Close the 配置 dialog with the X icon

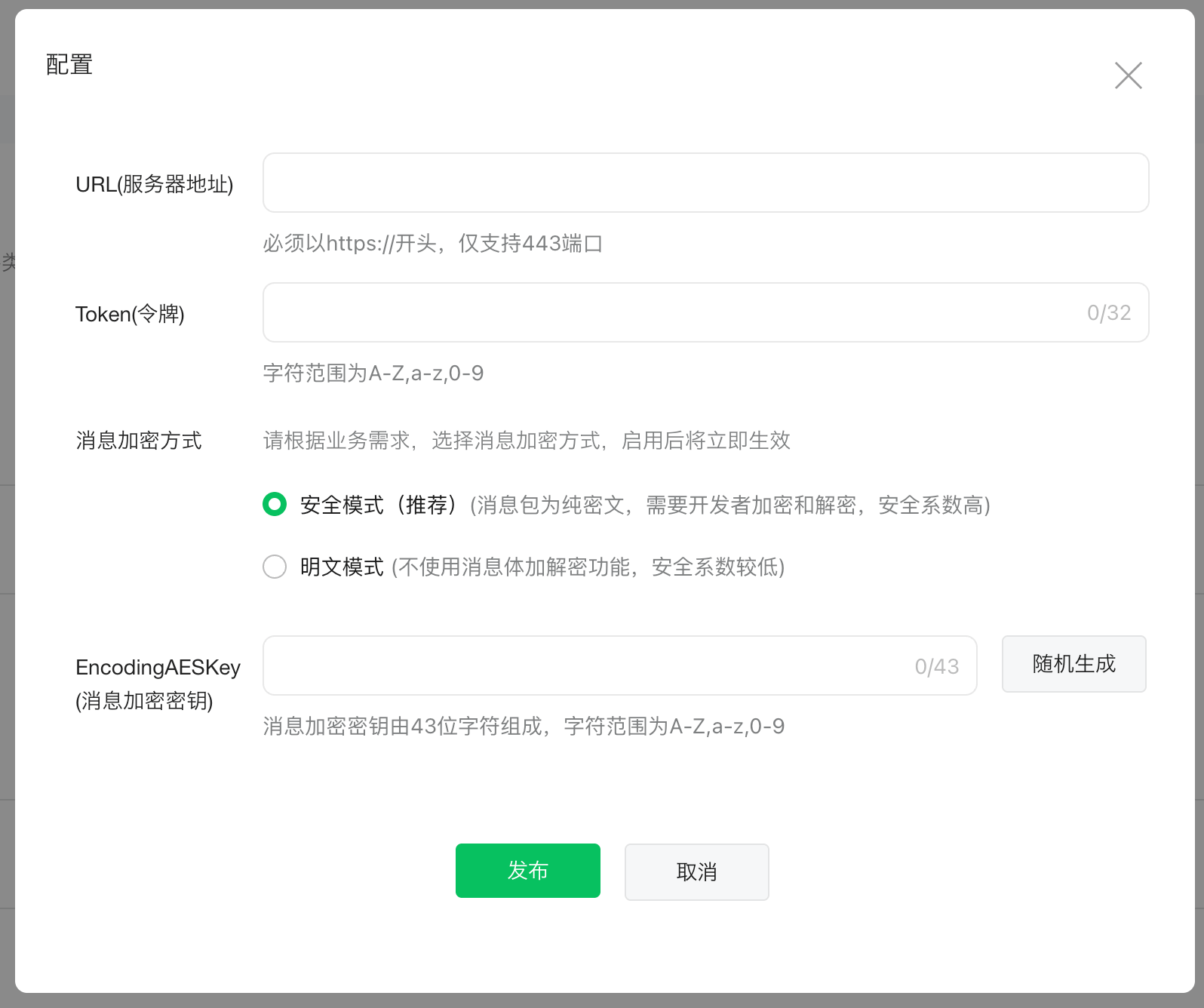1128,75
